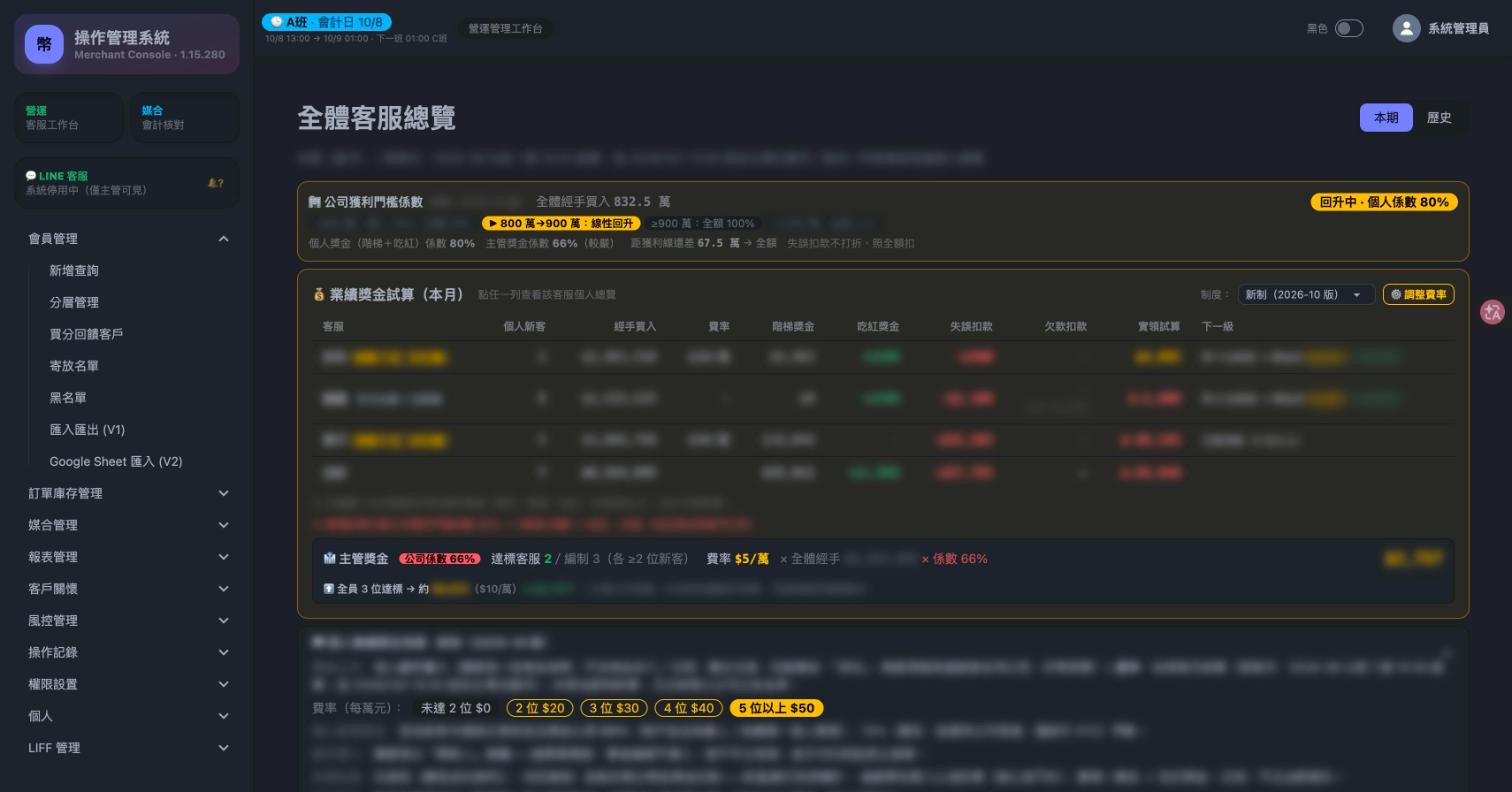Select 匯入匯出 (V1) in the sidebar

[87, 430]
